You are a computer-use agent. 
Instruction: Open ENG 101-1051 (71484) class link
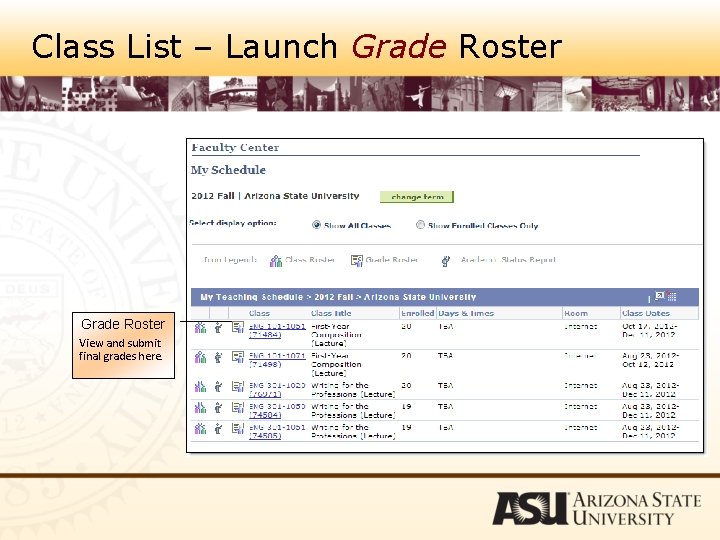pyautogui.click(x=277, y=331)
